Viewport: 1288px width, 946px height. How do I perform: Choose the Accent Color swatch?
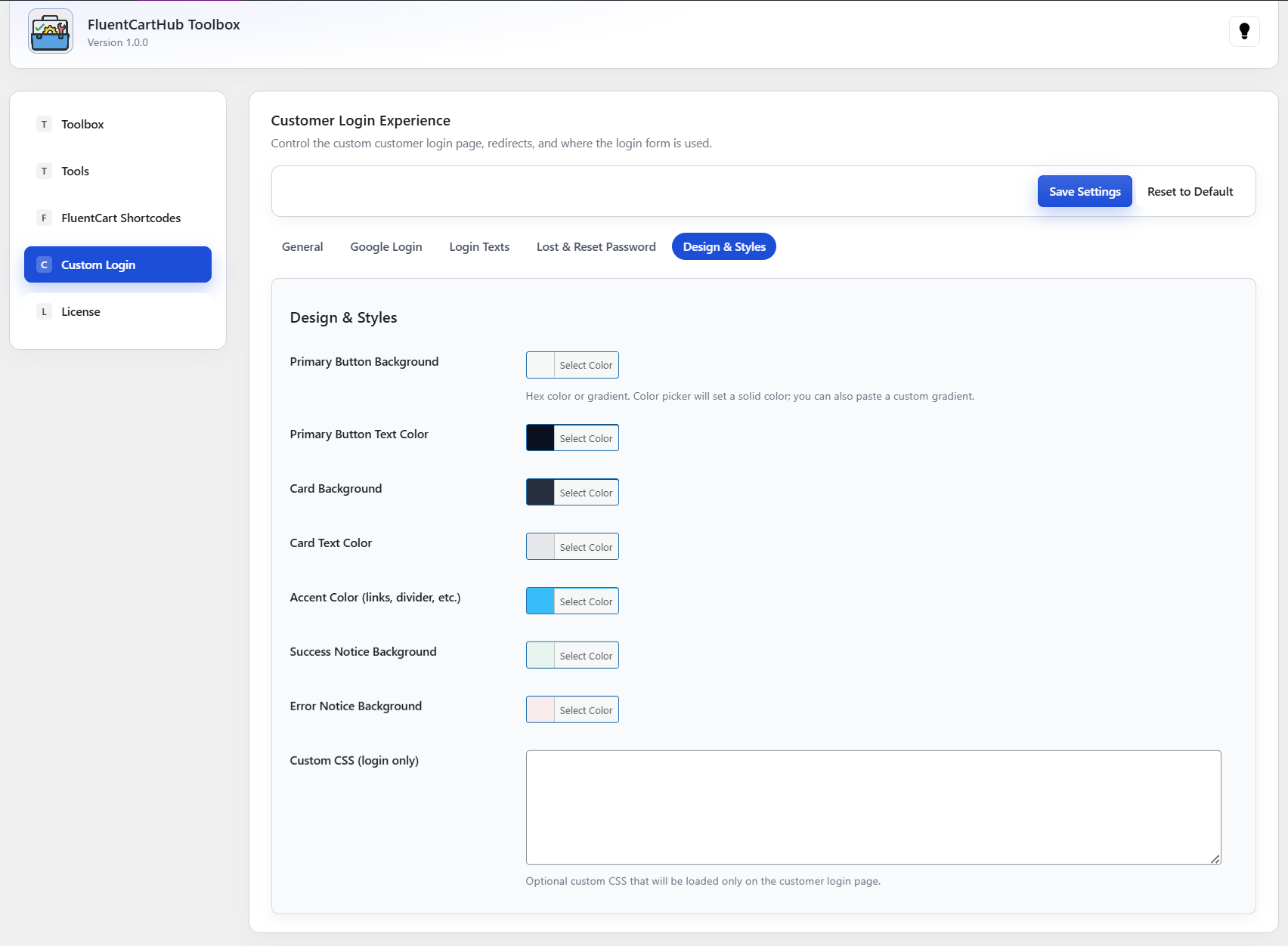click(540, 601)
